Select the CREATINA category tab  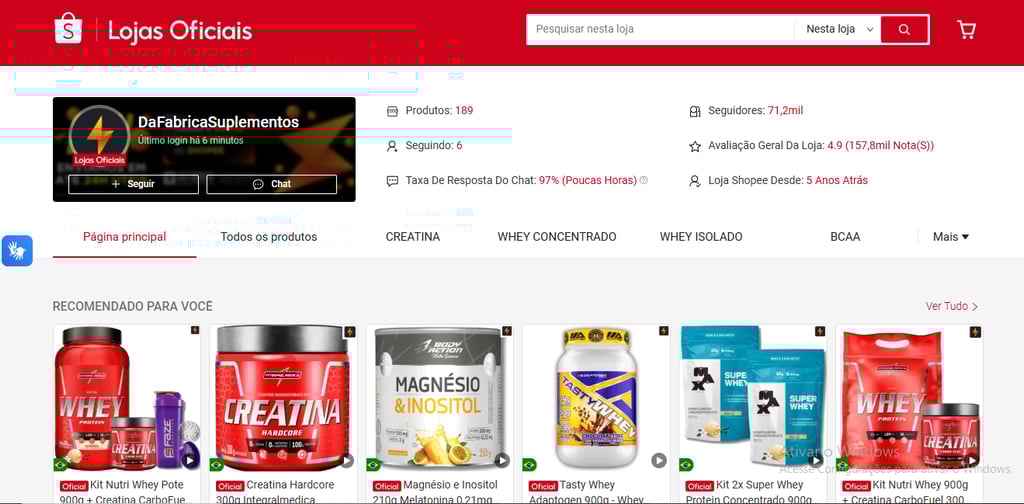[413, 237]
